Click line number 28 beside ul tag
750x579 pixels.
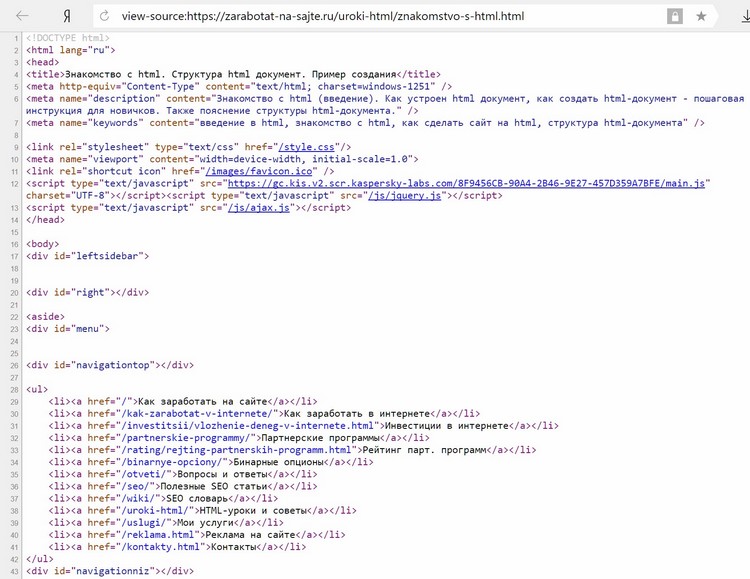point(15,390)
